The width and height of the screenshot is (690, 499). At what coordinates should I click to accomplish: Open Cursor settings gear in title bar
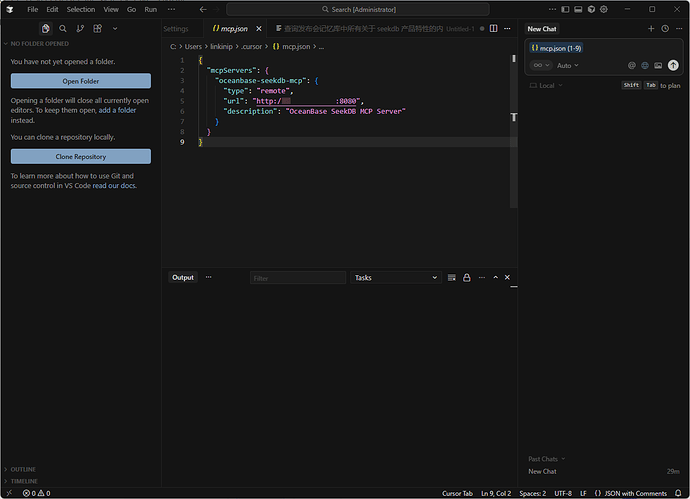tap(605, 9)
